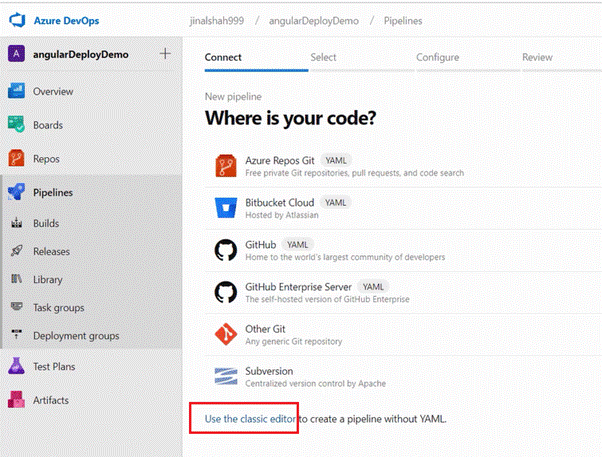Choose Azure Repos Git as code source
Image resolution: width=602 pixels, height=457 pixels.
[403, 166]
